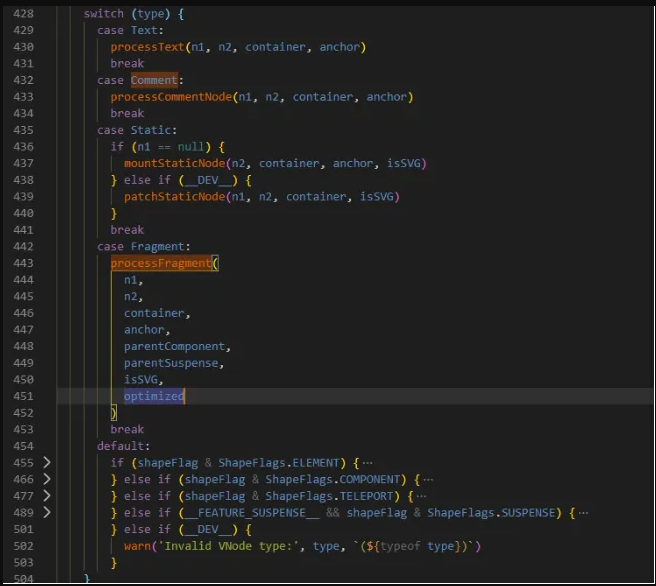656x586 pixels.
Task: Unfold ellipsis after ShapeFlags.SUSPENSE line
Action: pos(583,513)
